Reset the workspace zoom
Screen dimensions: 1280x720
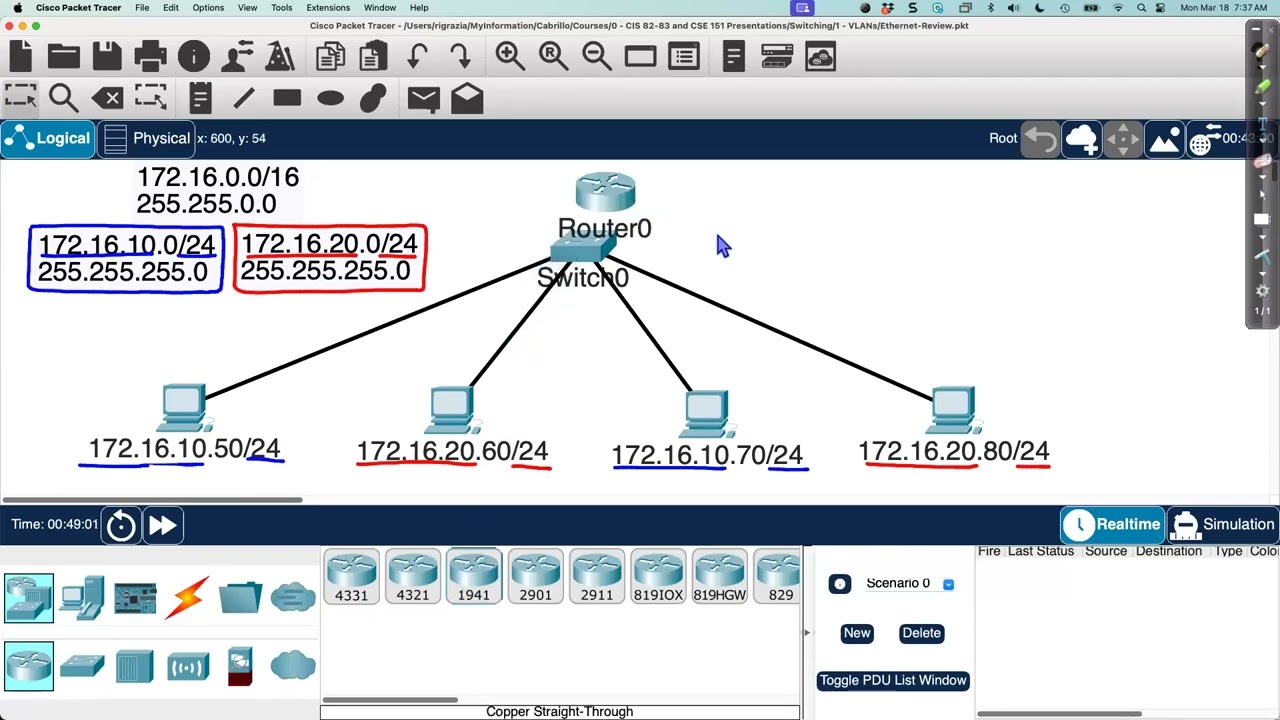tap(553, 57)
